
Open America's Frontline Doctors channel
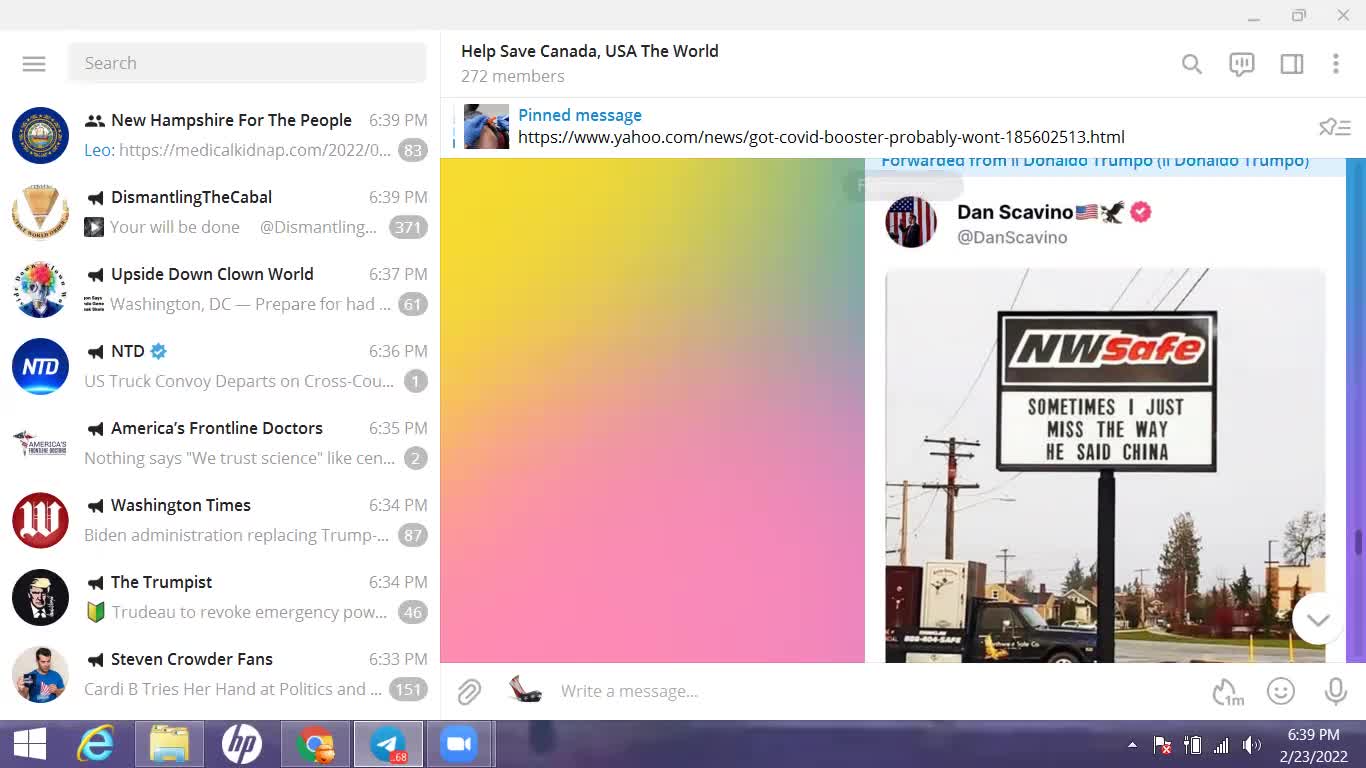[220, 443]
